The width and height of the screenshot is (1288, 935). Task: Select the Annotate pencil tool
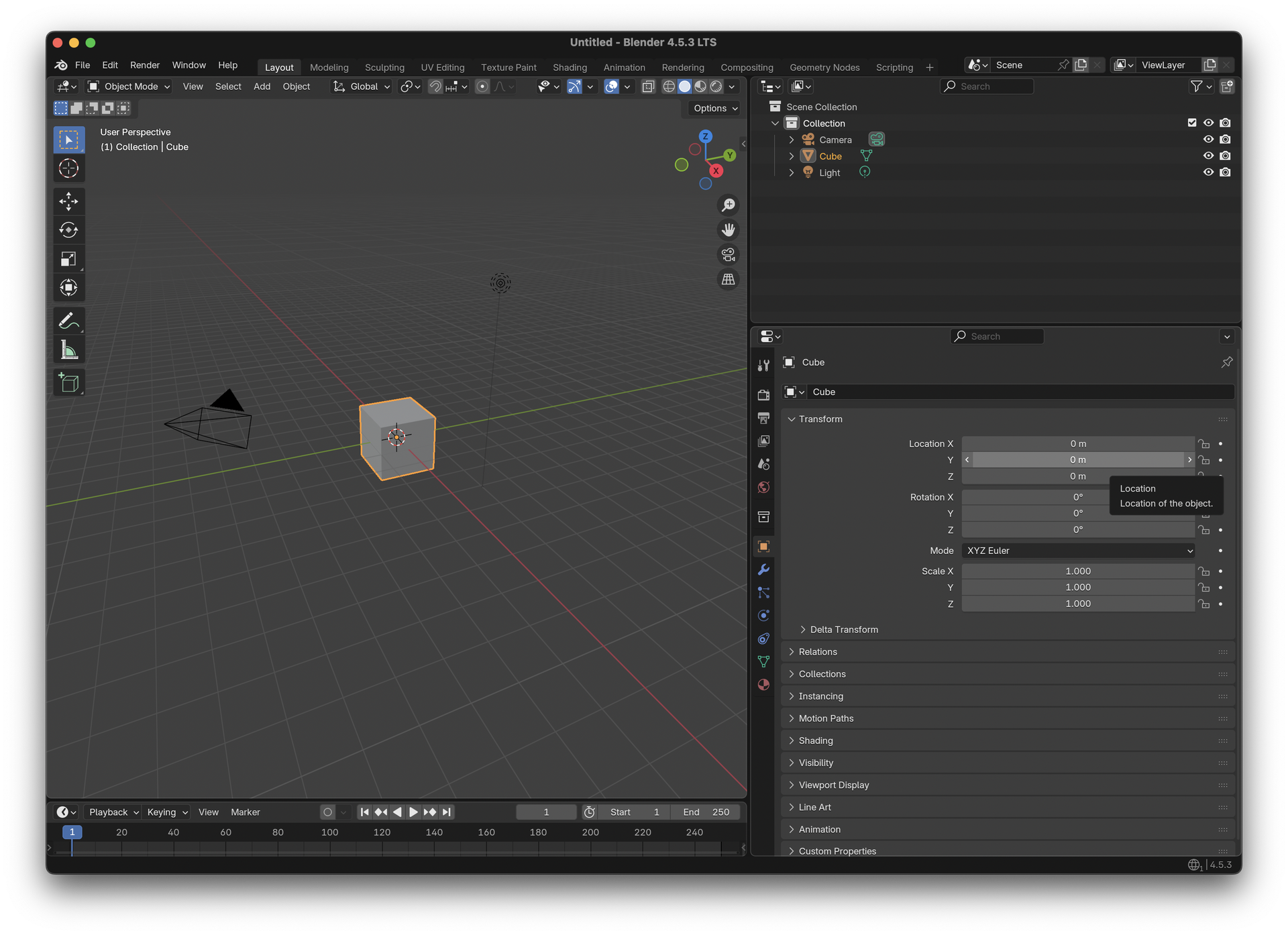click(x=68, y=321)
